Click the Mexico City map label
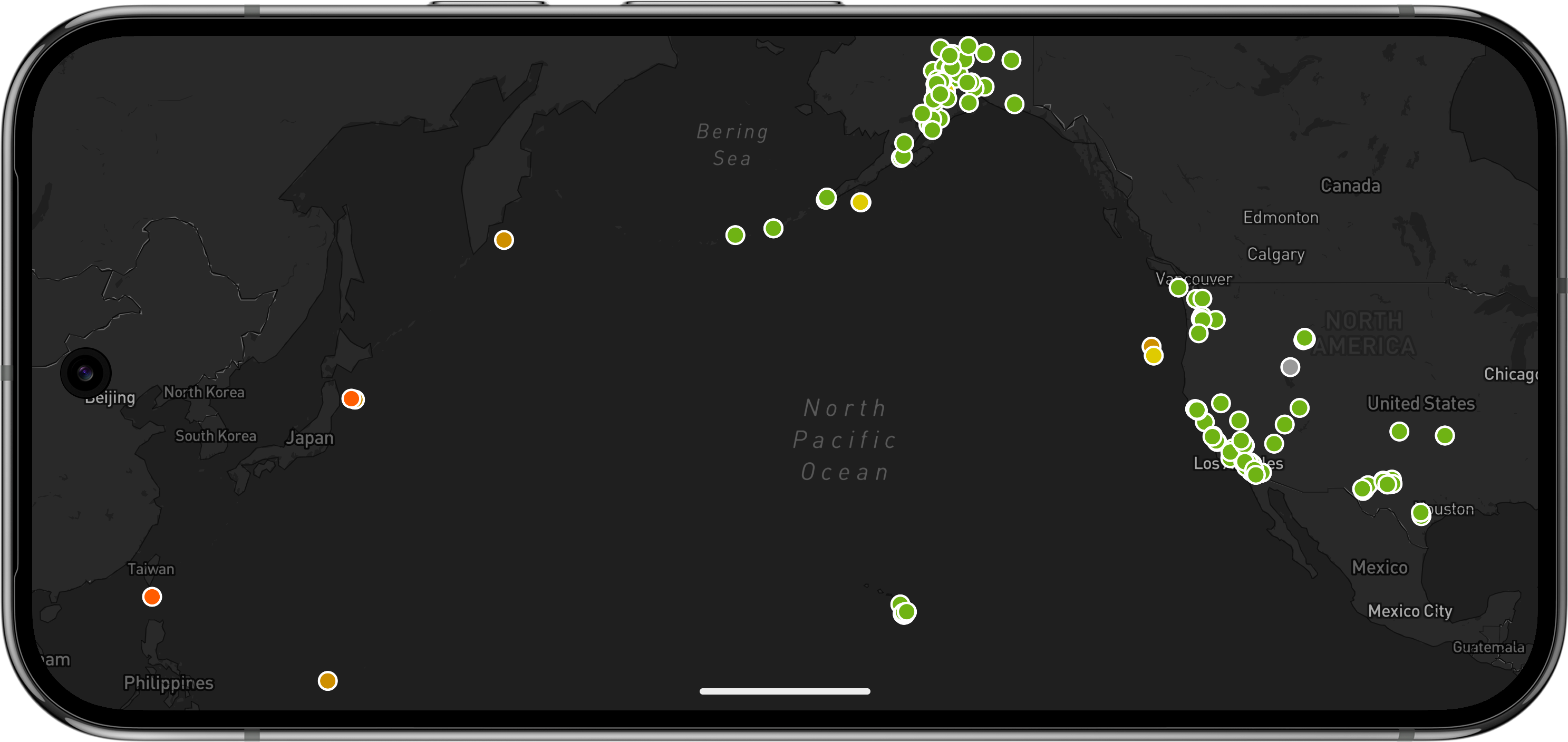The height and width of the screenshot is (742, 1568). point(1410,611)
